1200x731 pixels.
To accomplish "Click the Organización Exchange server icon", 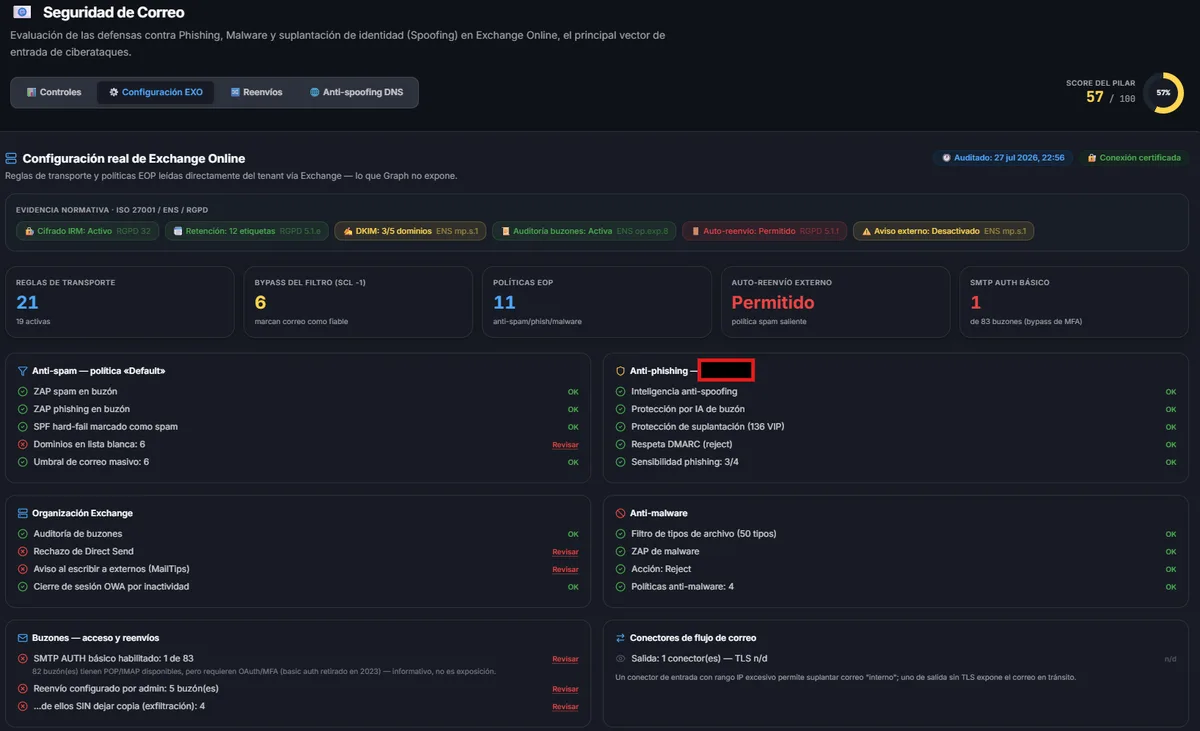I will (23, 513).
